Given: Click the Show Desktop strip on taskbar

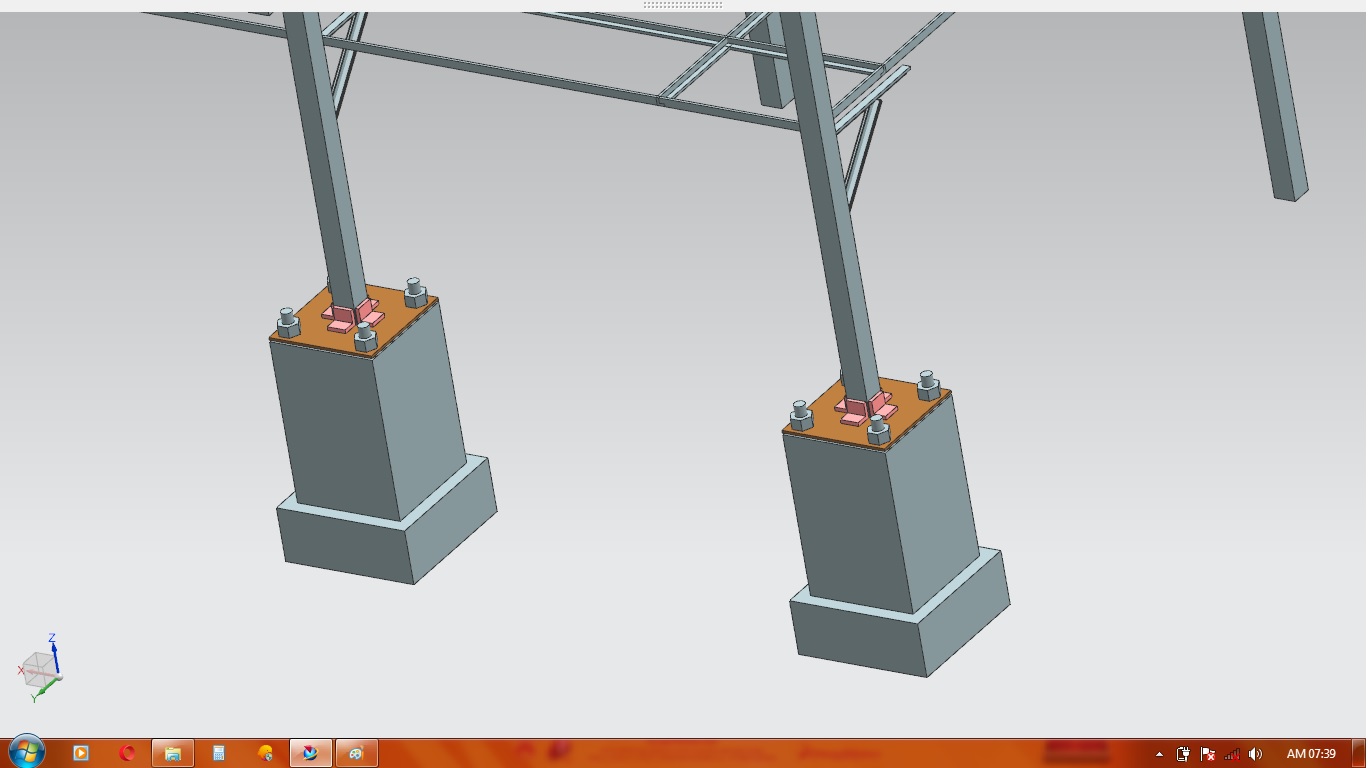Looking at the screenshot, I should pos(1359,753).
